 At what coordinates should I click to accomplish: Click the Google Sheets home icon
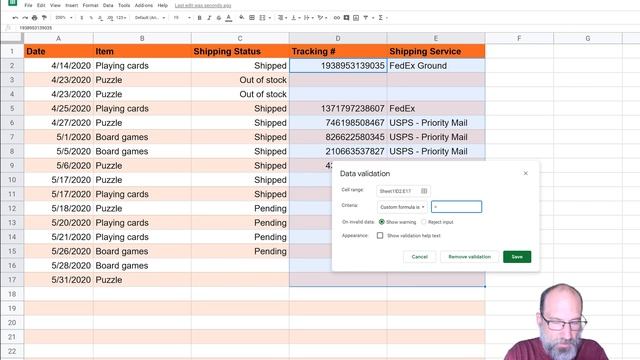tap(12, 2)
